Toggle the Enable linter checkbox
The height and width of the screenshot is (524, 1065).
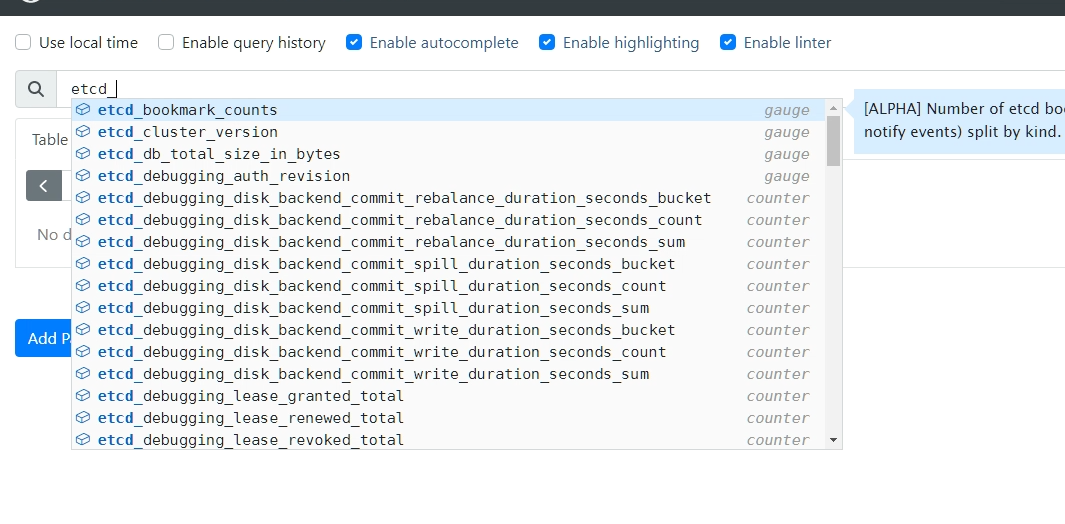[x=728, y=43]
